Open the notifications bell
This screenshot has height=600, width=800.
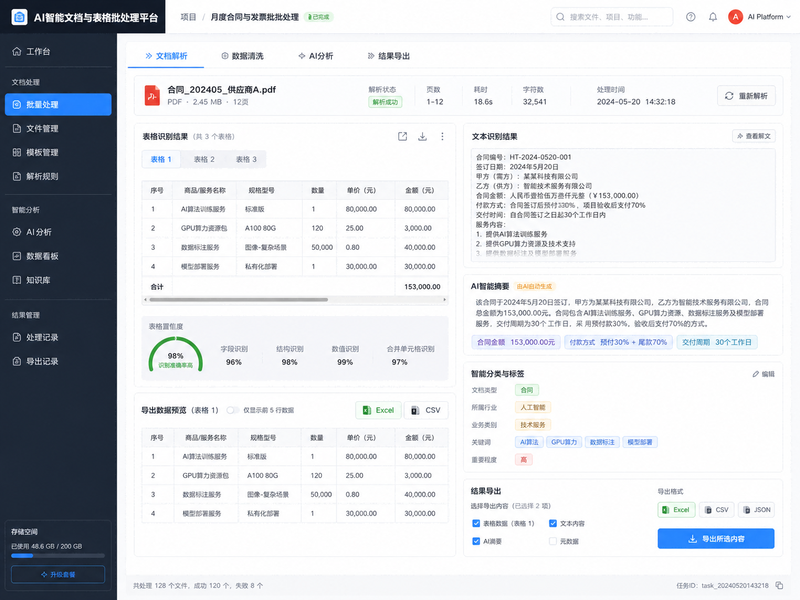tap(713, 17)
